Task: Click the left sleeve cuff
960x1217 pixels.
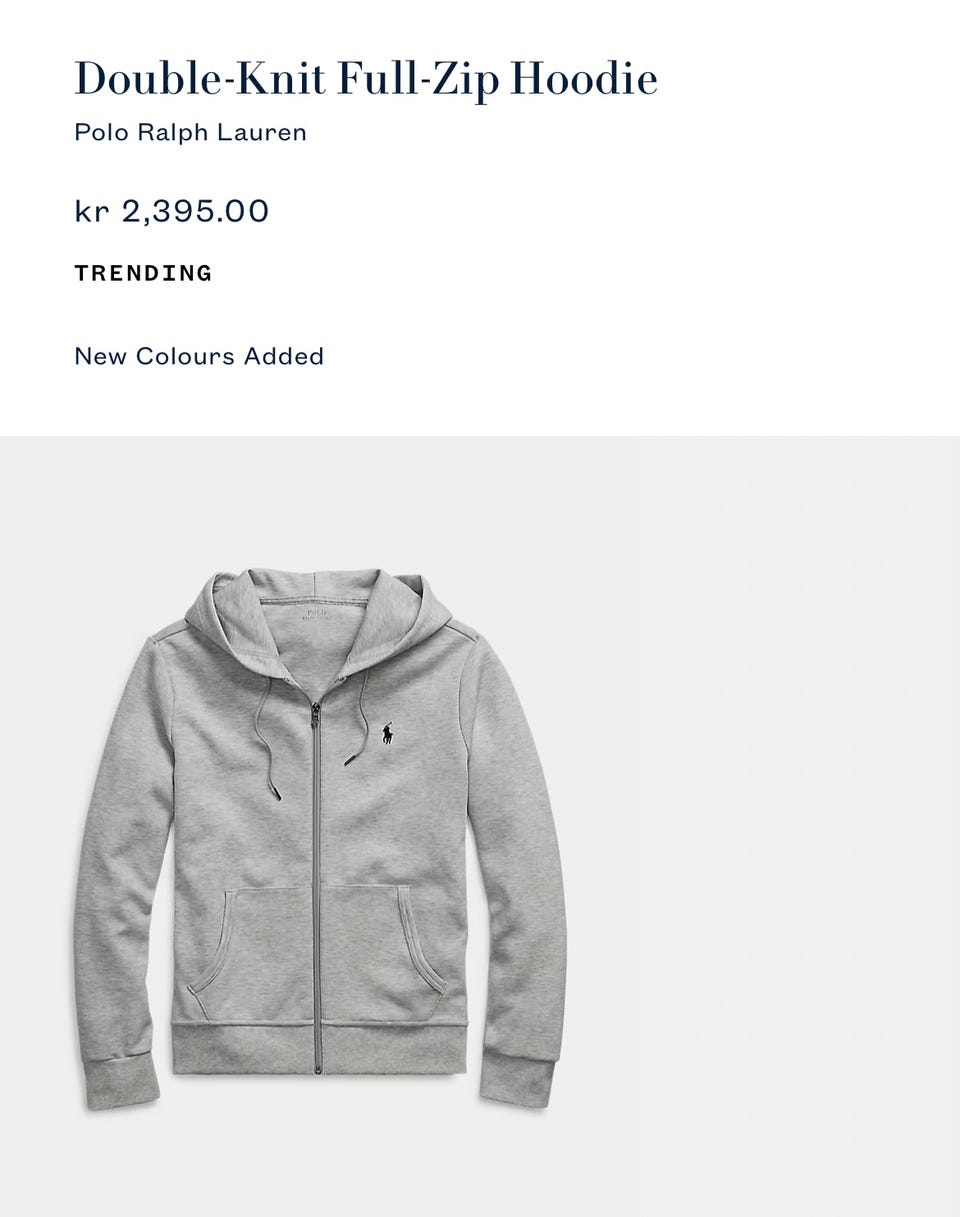Action: point(120,1081)
